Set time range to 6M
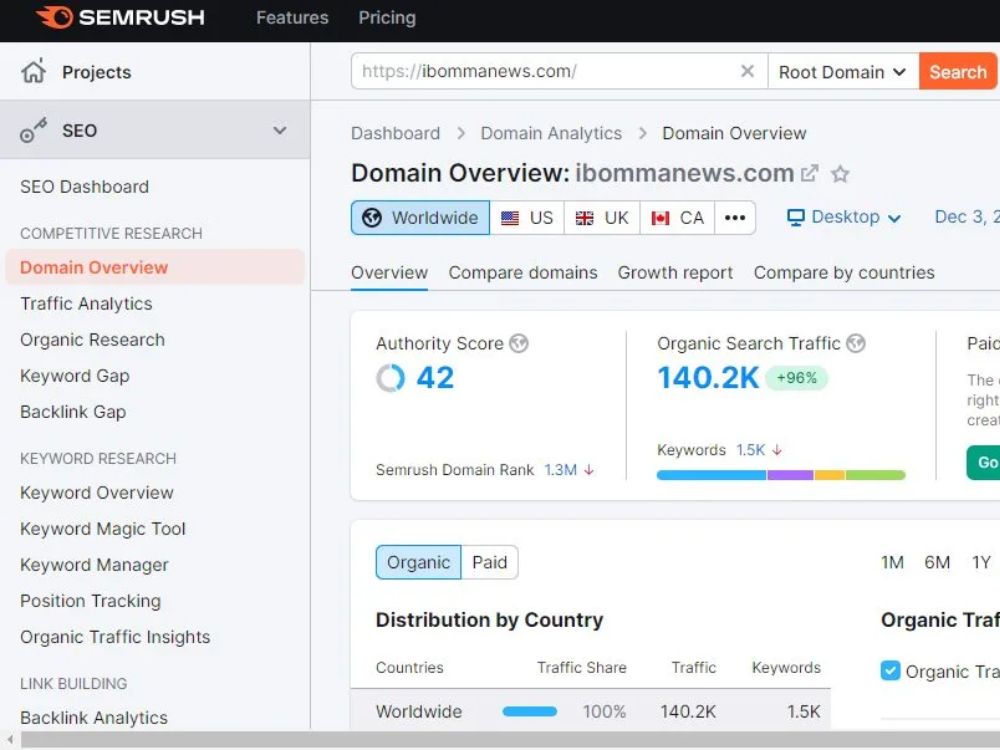The image size is (1000, 750). (937, 562)
